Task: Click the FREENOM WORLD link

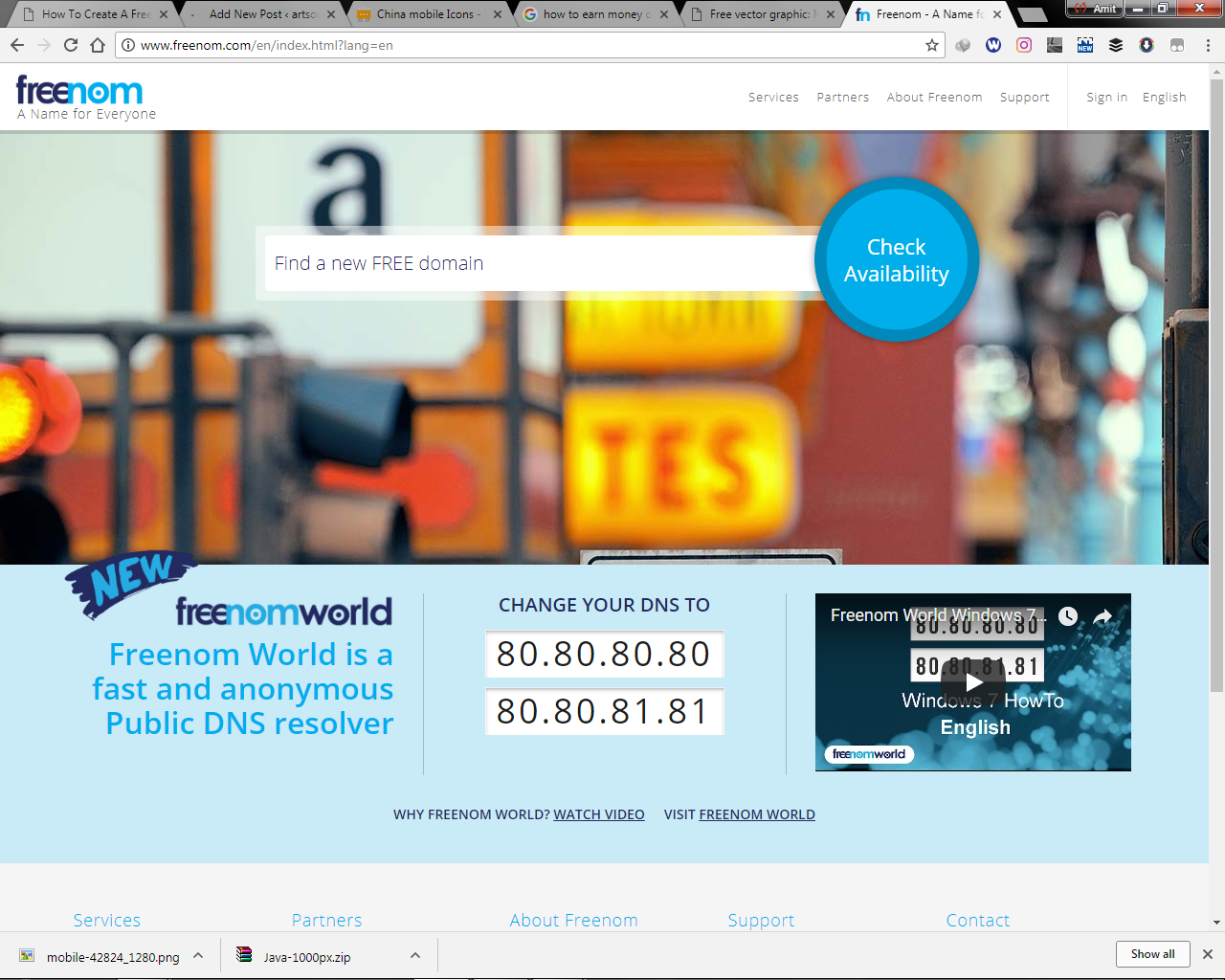Action: 757,814
